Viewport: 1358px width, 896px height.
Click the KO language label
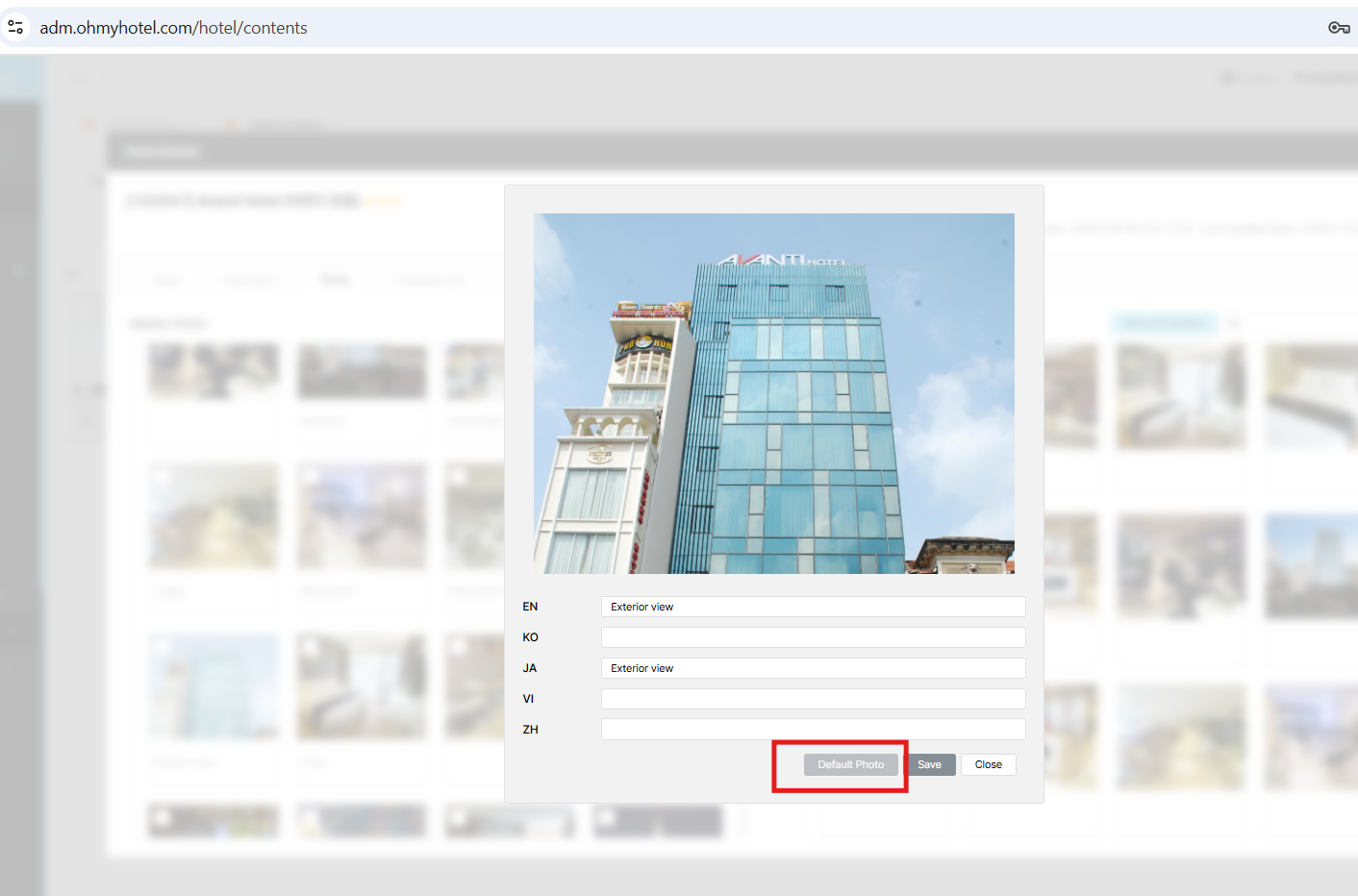(530, 637)
